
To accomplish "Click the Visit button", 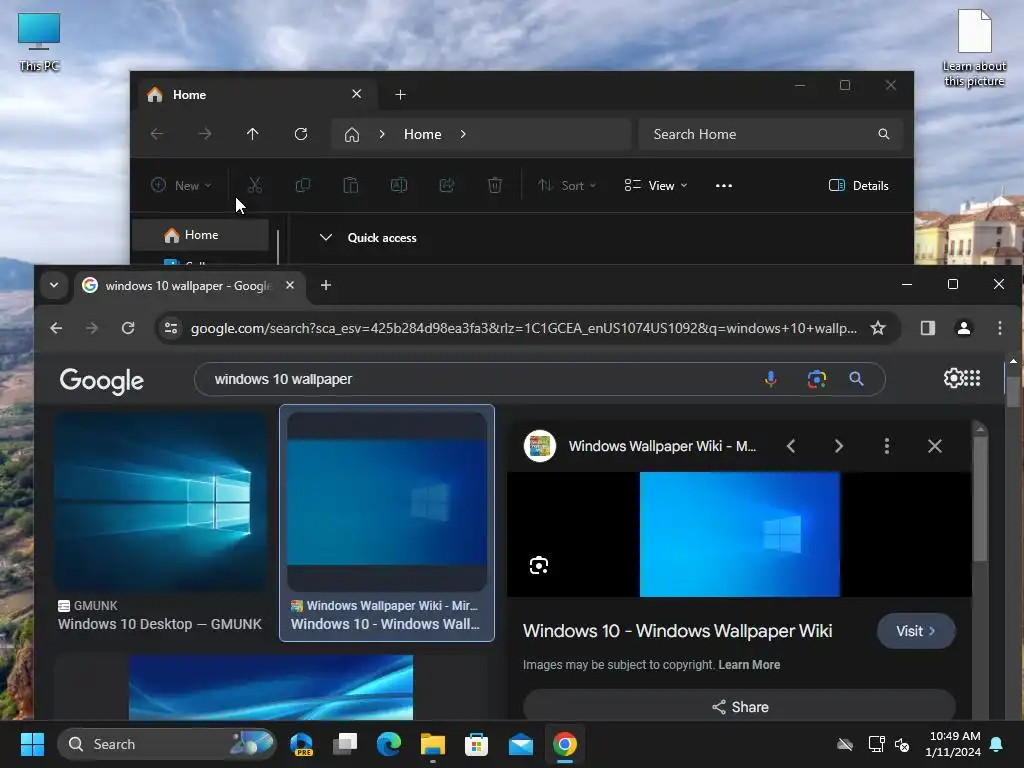I will pos(916,631).
